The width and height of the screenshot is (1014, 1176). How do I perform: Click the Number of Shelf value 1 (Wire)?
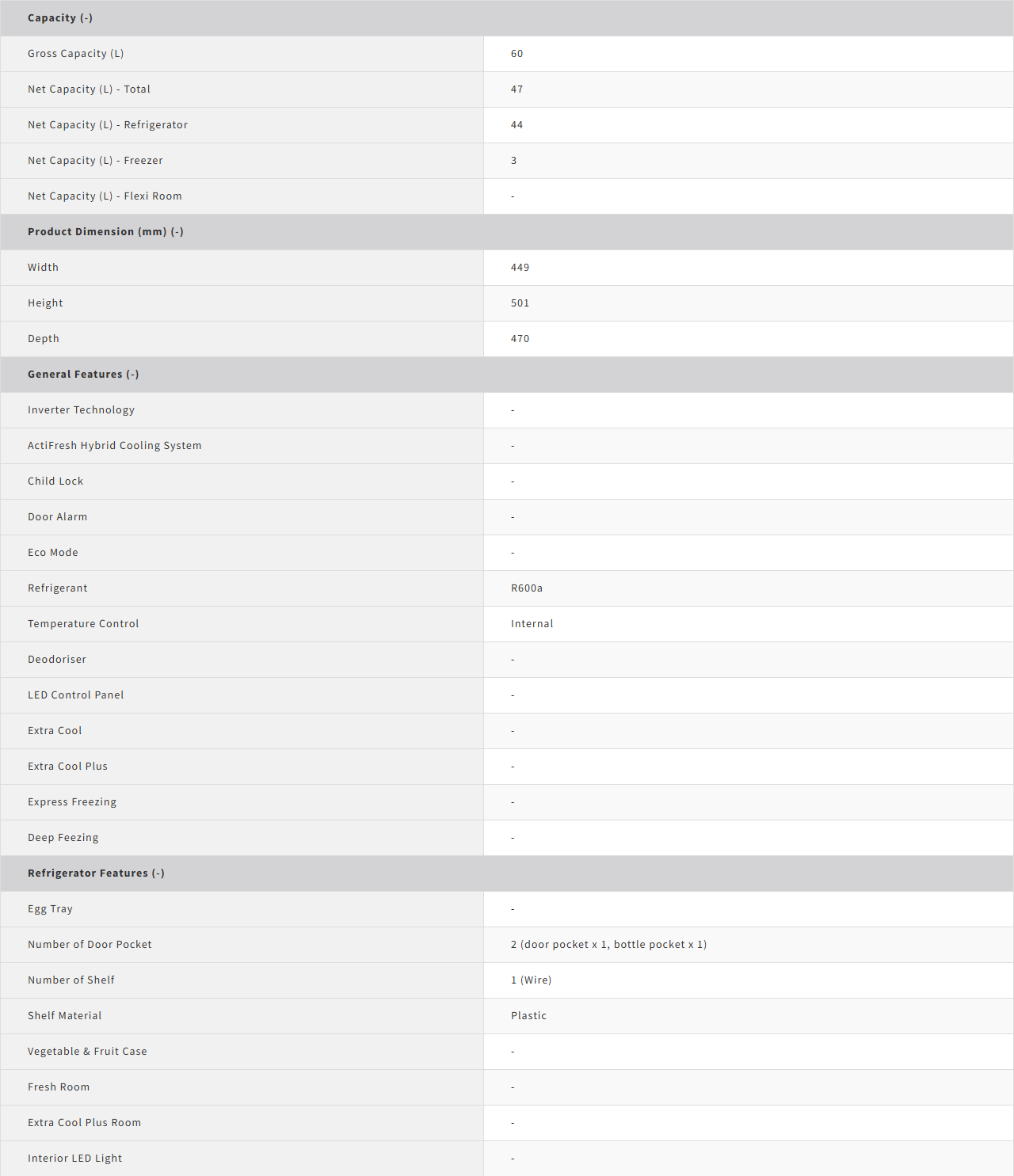[531, 980]
